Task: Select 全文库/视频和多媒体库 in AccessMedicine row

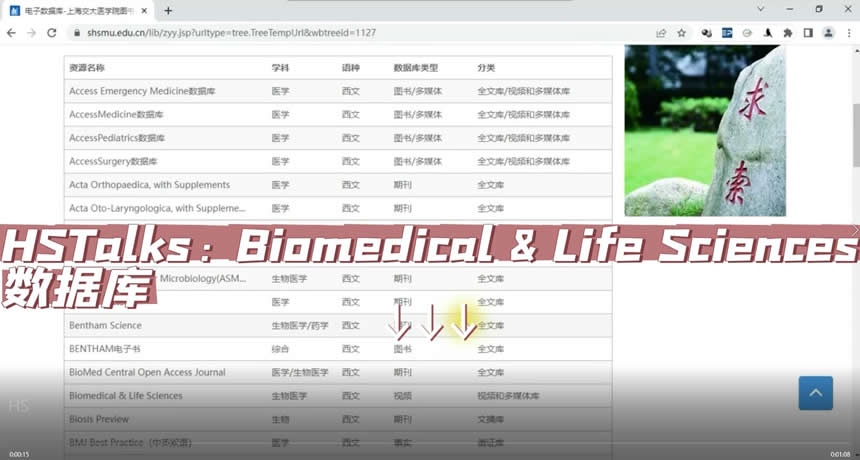Action: (x=523, y=115)
